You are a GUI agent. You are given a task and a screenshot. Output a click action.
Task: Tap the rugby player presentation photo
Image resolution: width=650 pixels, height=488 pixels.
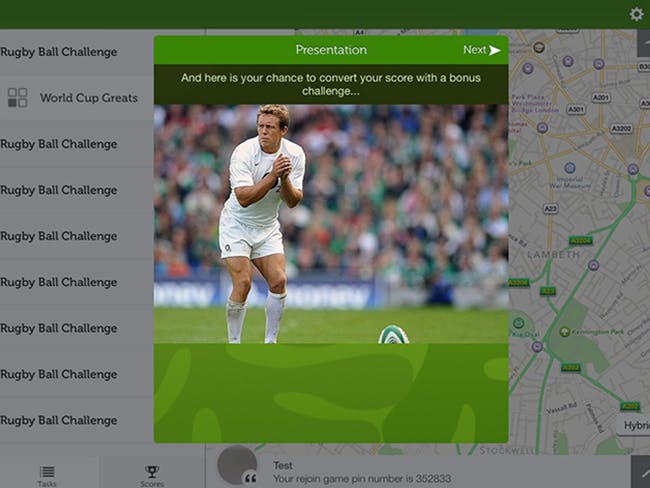[x=331, y=224]
